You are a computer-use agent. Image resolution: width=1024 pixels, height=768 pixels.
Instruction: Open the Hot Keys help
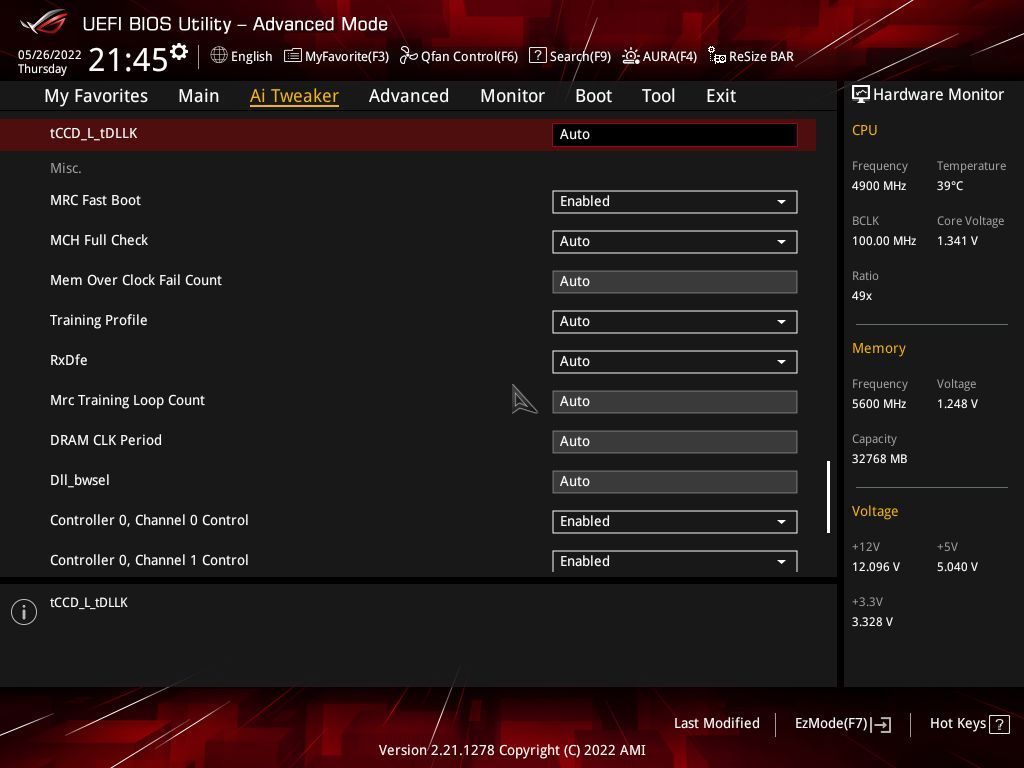(969, 724)
